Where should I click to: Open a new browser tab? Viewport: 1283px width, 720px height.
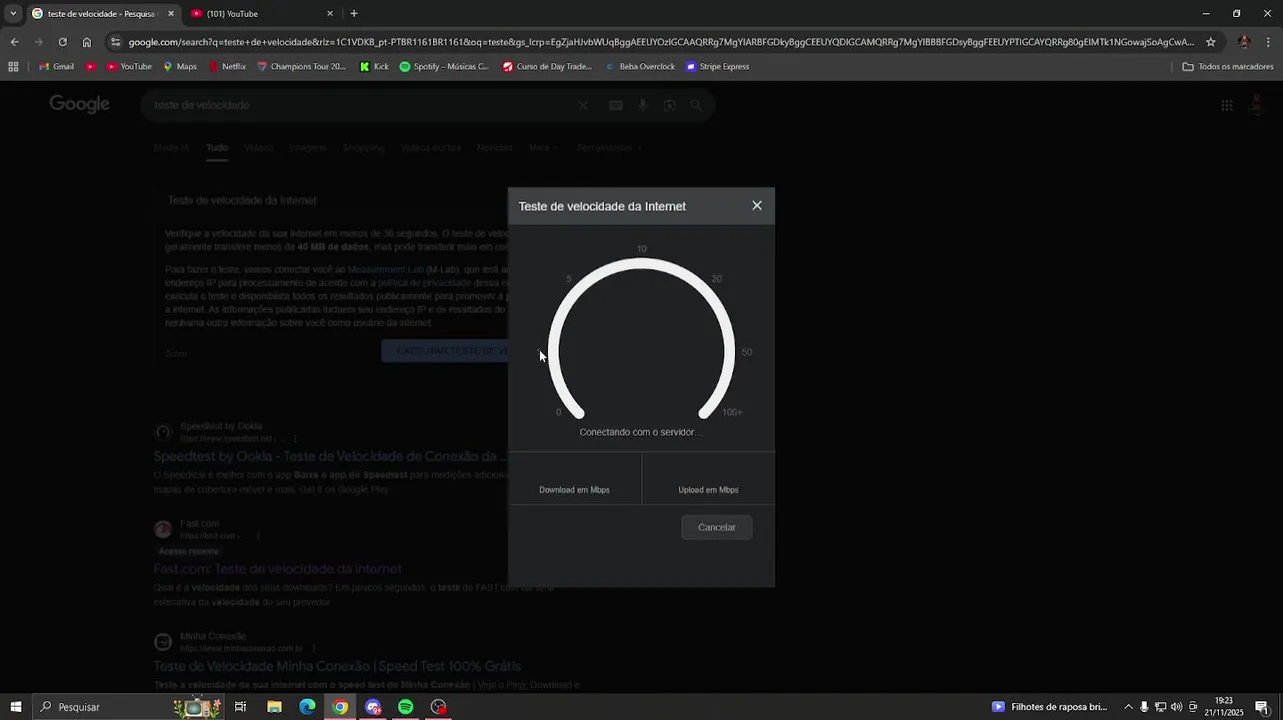354,14
